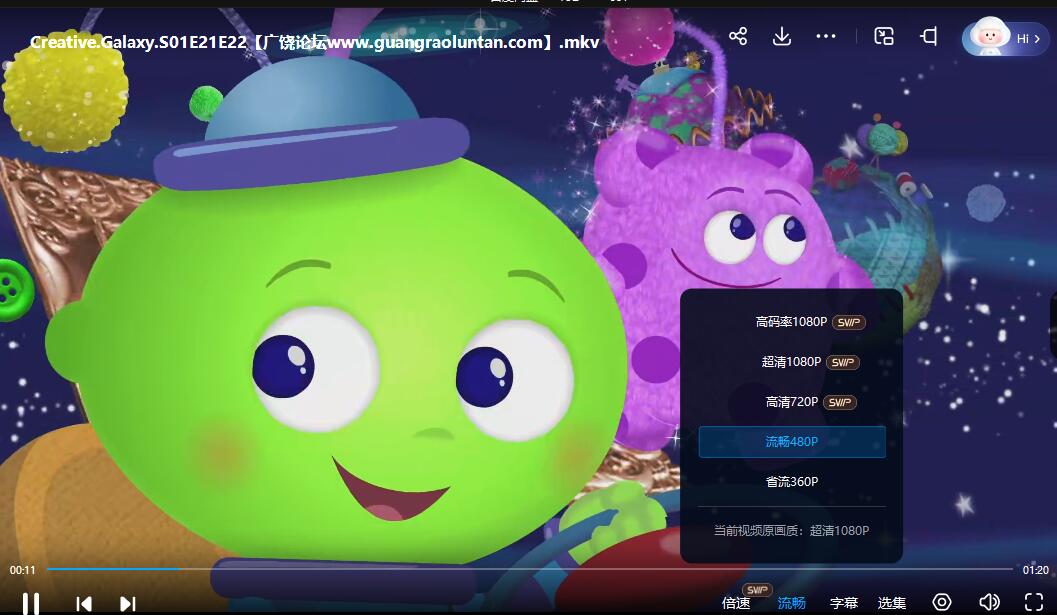Download the video using download icon

pos(782,36)
